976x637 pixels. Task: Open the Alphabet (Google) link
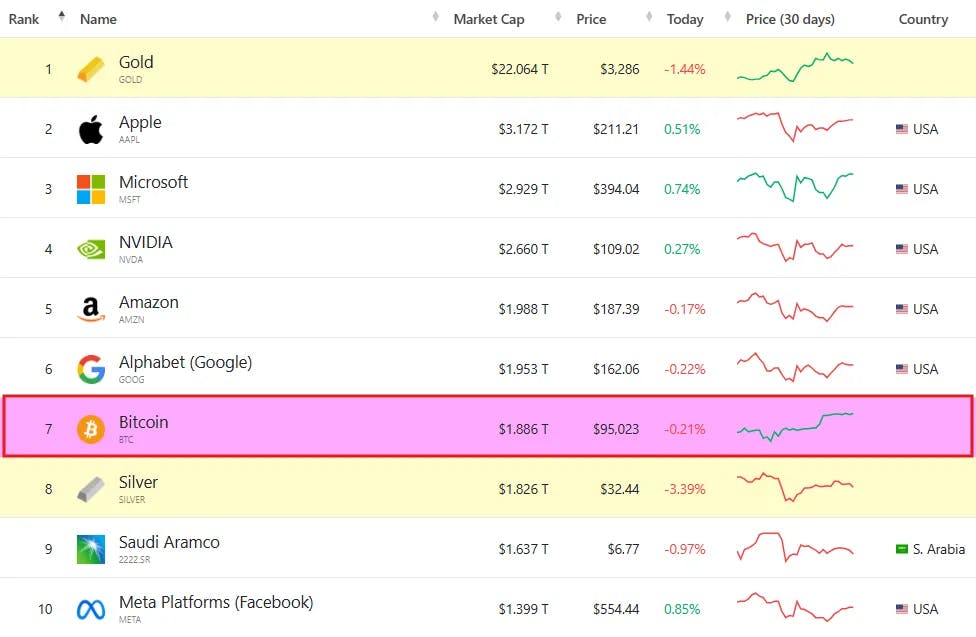click(185, 362)
